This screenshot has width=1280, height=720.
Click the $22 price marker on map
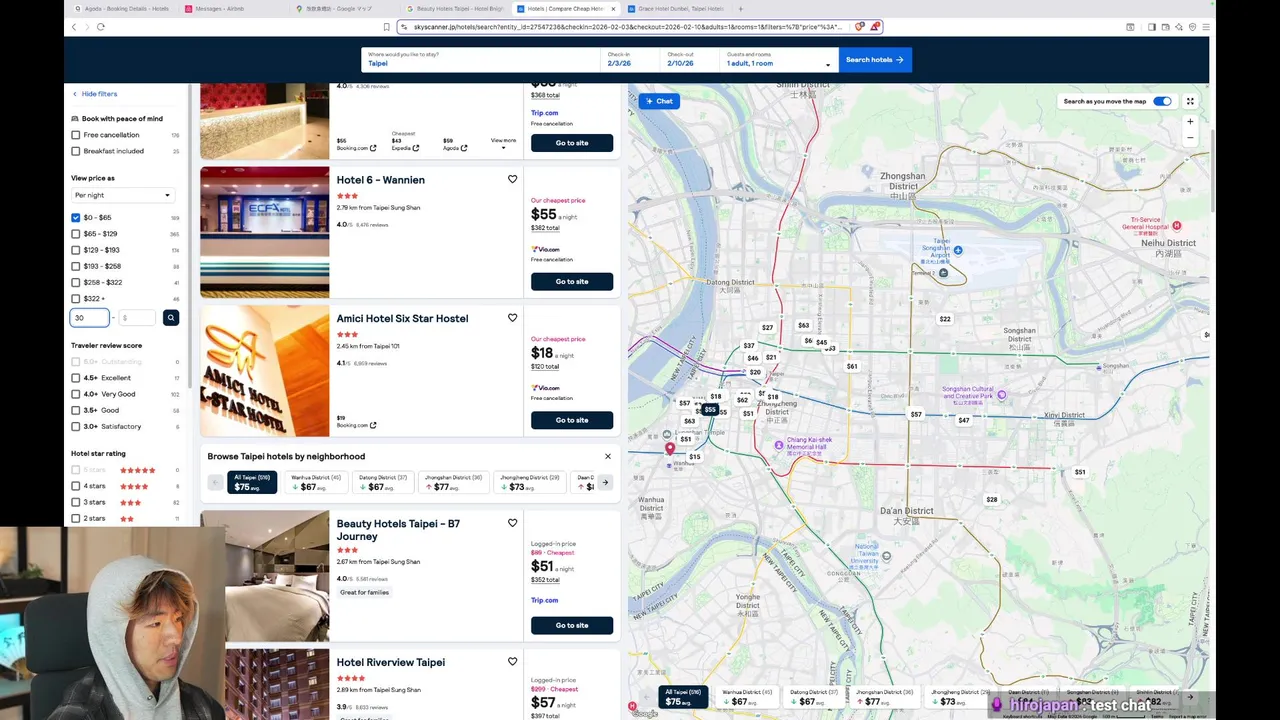[945, 319]
